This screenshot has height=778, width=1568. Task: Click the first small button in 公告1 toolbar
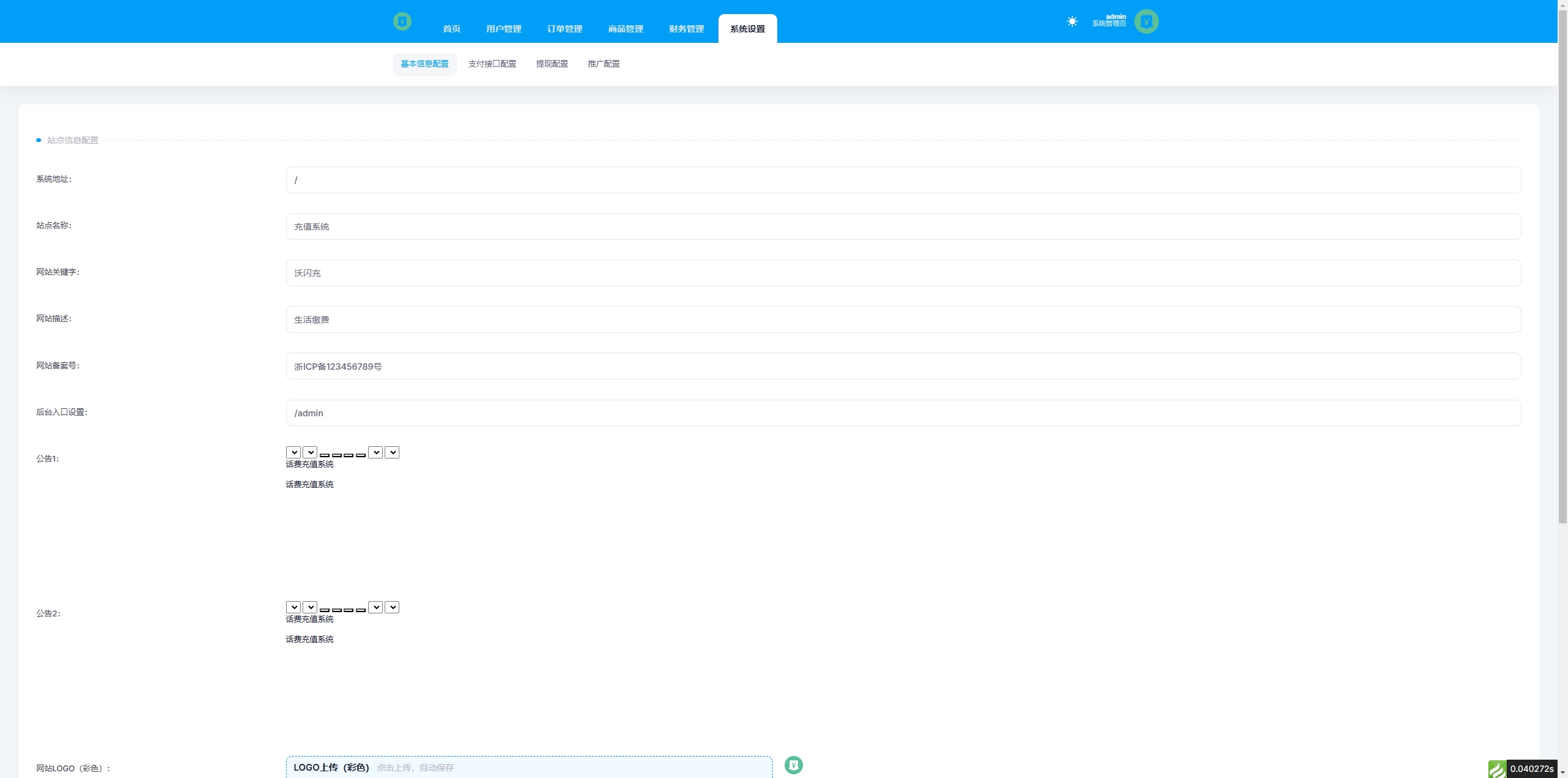325,455
